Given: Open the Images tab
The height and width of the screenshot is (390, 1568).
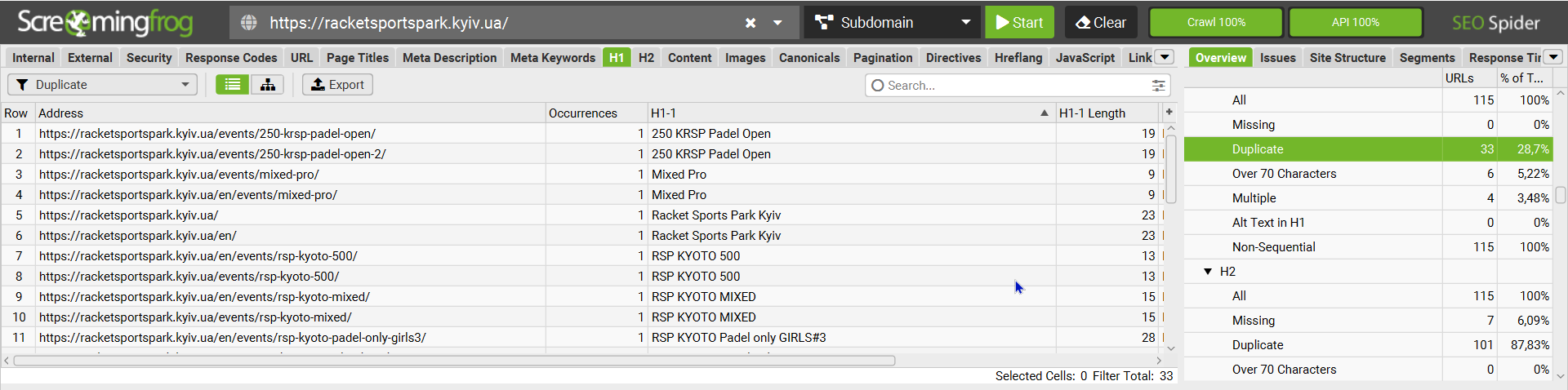Looking at the screenshot, I should click(745, 57).
